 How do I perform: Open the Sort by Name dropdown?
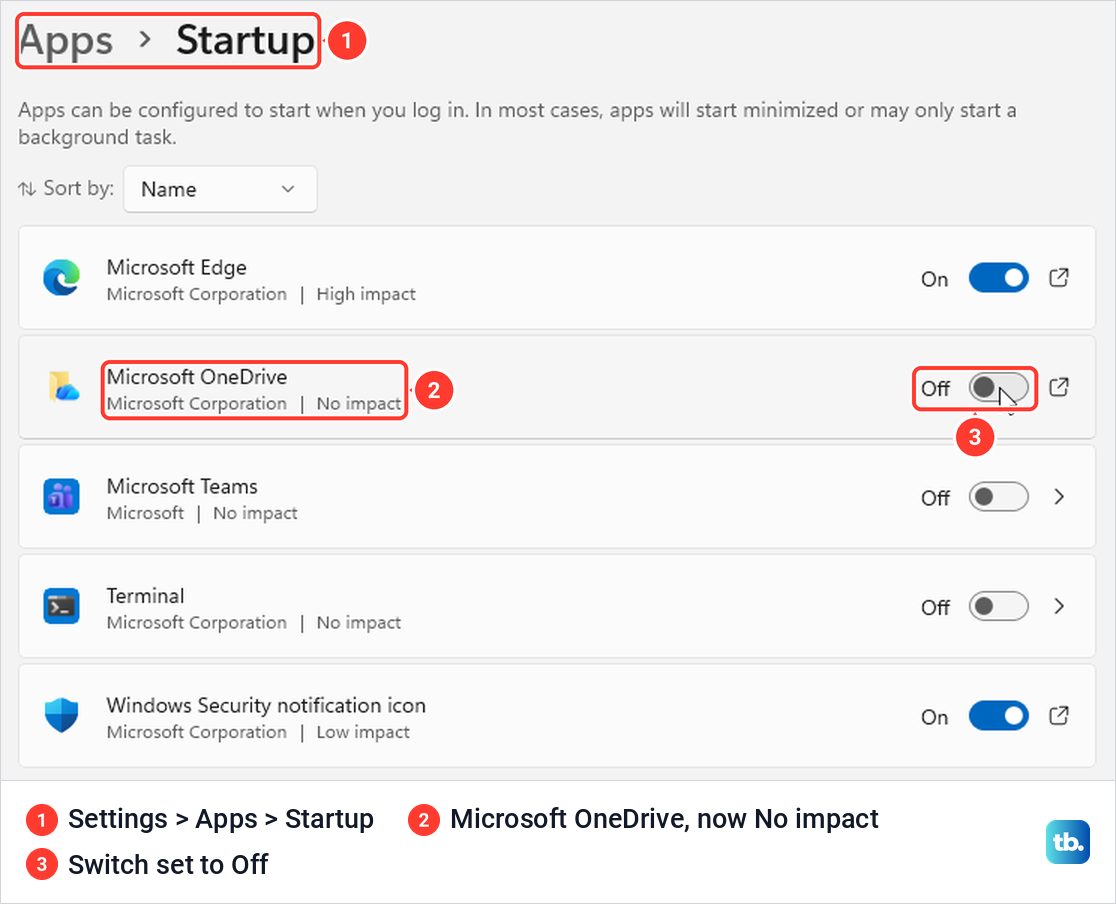point(220,189)
